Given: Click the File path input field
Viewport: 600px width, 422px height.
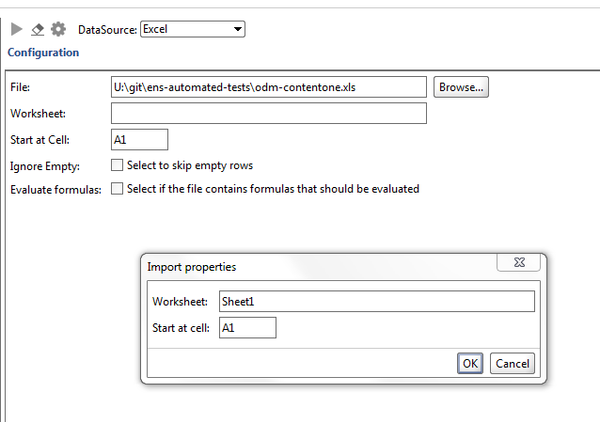Looking at the screenshot, I should click(x=269, y=87).
